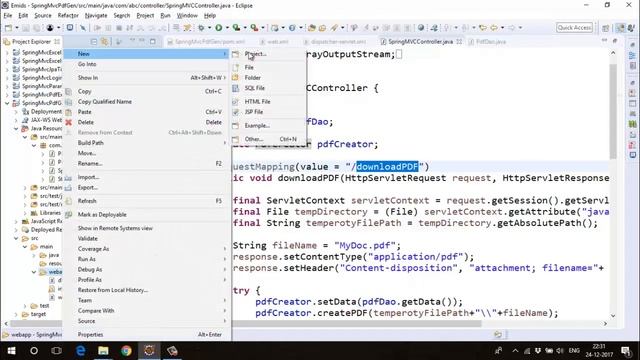Click the Last Edit Location toolbar icon
Viewport: 640px width, 360px height.
483,28
